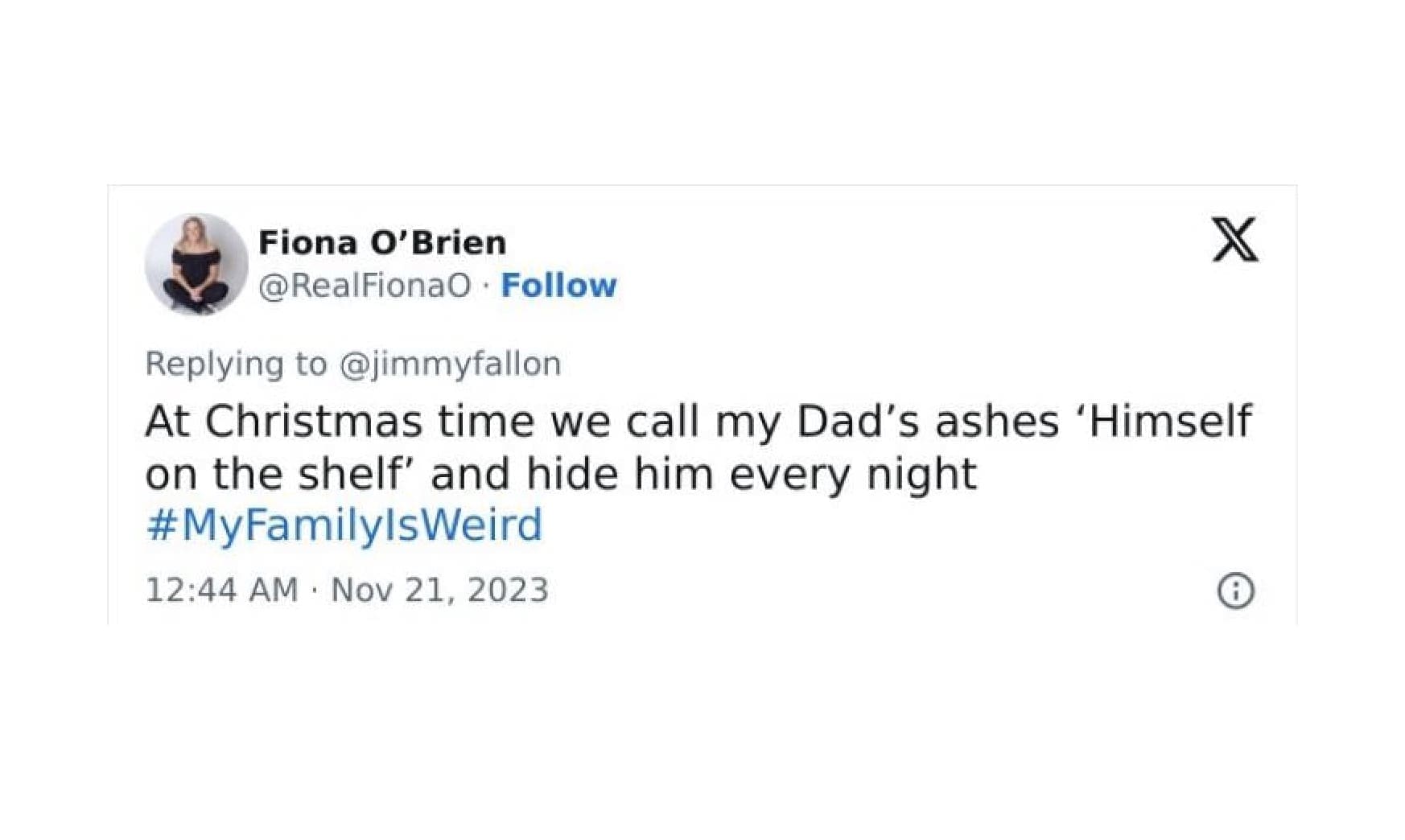Open the @RealFionaO handle
This screenshot has width=1405, height=840.
pos(365,286)
